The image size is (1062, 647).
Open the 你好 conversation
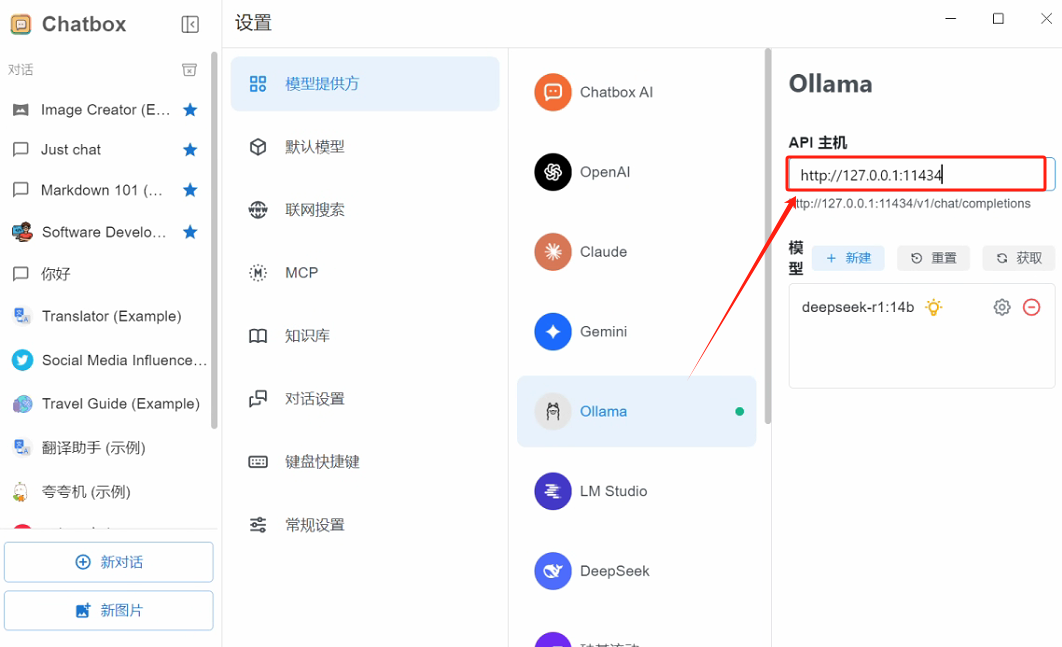(x=106, y=274)
